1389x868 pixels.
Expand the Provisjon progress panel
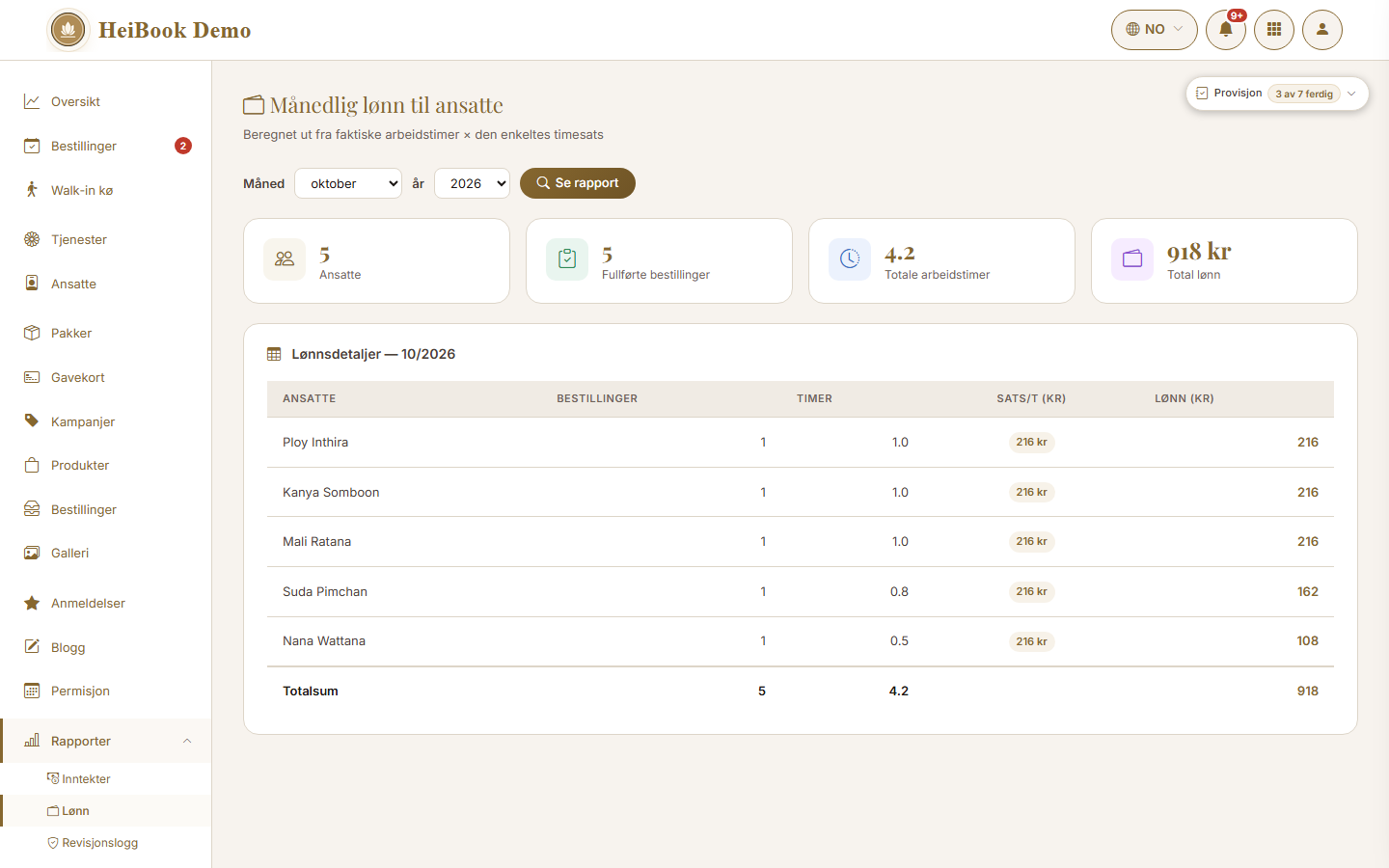click(1277, 94)
